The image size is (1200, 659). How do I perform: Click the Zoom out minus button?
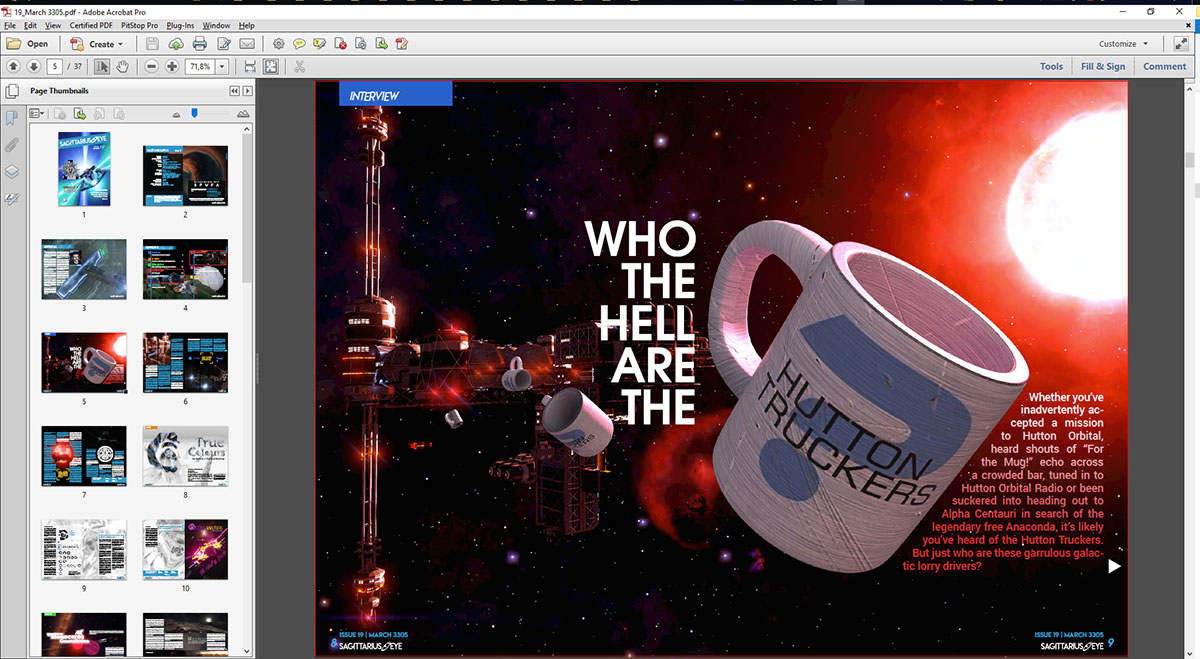(x=152, y=67)
